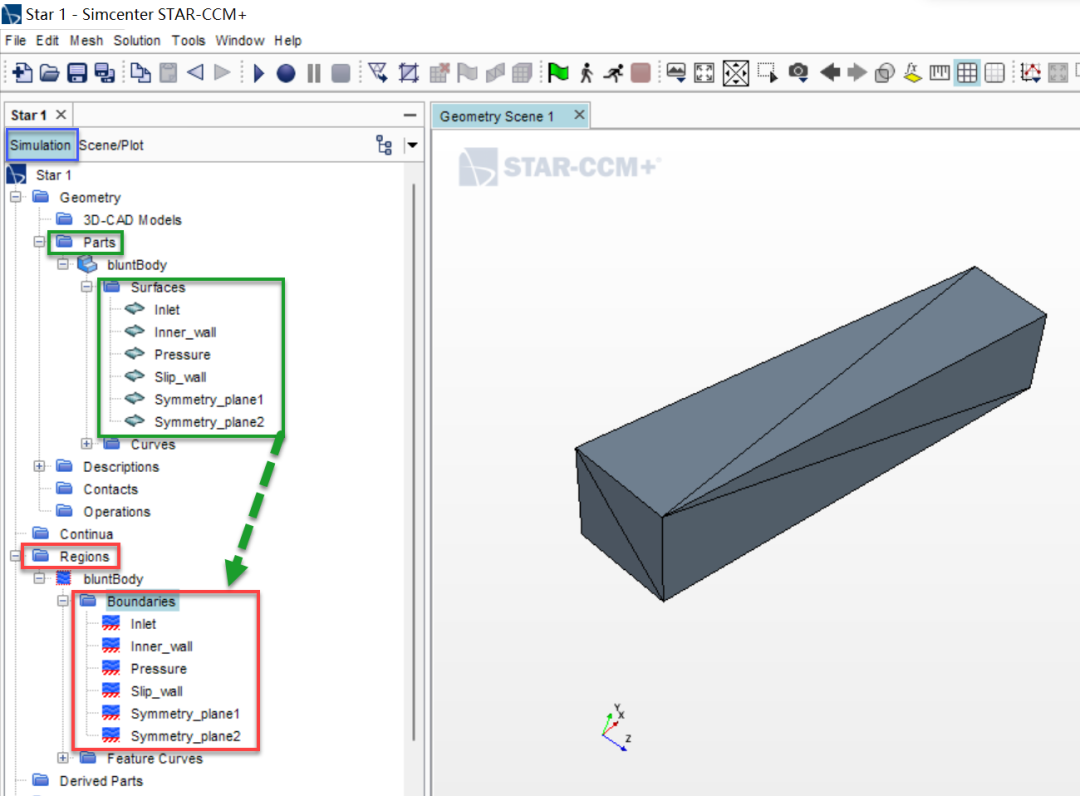Viewport: 1080px width, 796px height.
Task: Click the fx field function icon
Action: click(x=913, y=72)
